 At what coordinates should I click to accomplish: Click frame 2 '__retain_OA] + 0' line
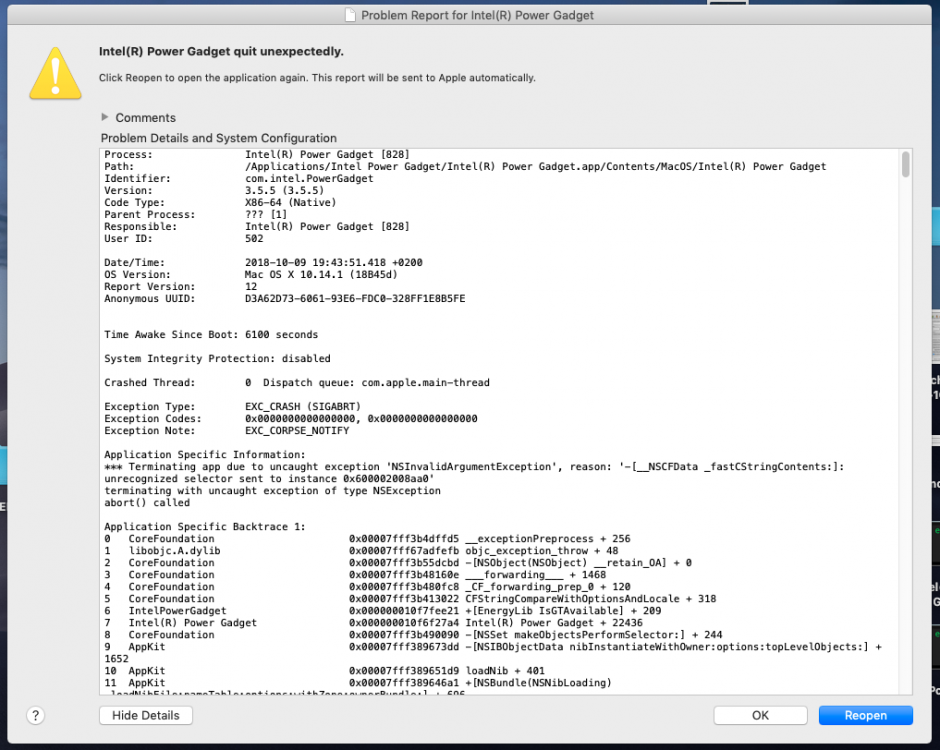398,562
